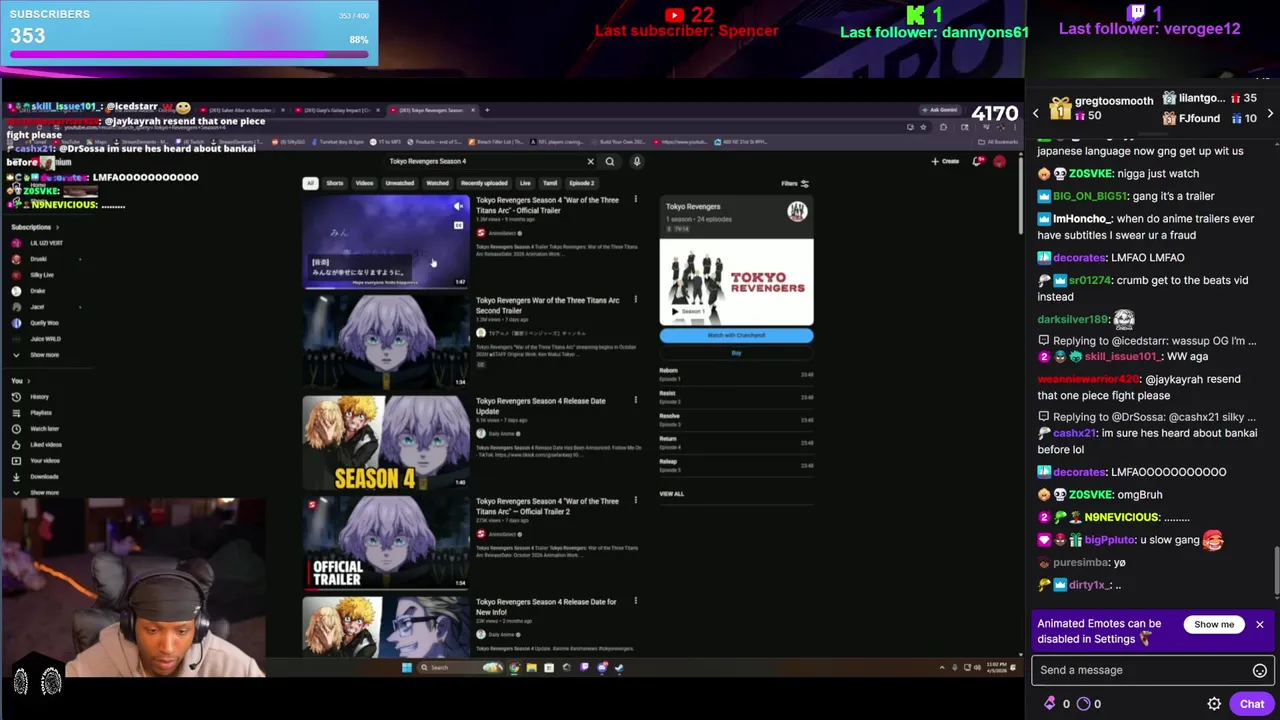This screenshot has width=1280, height=720.
Task: Open options menu for Official Trailer 2 result
Action: pos(635,501)
